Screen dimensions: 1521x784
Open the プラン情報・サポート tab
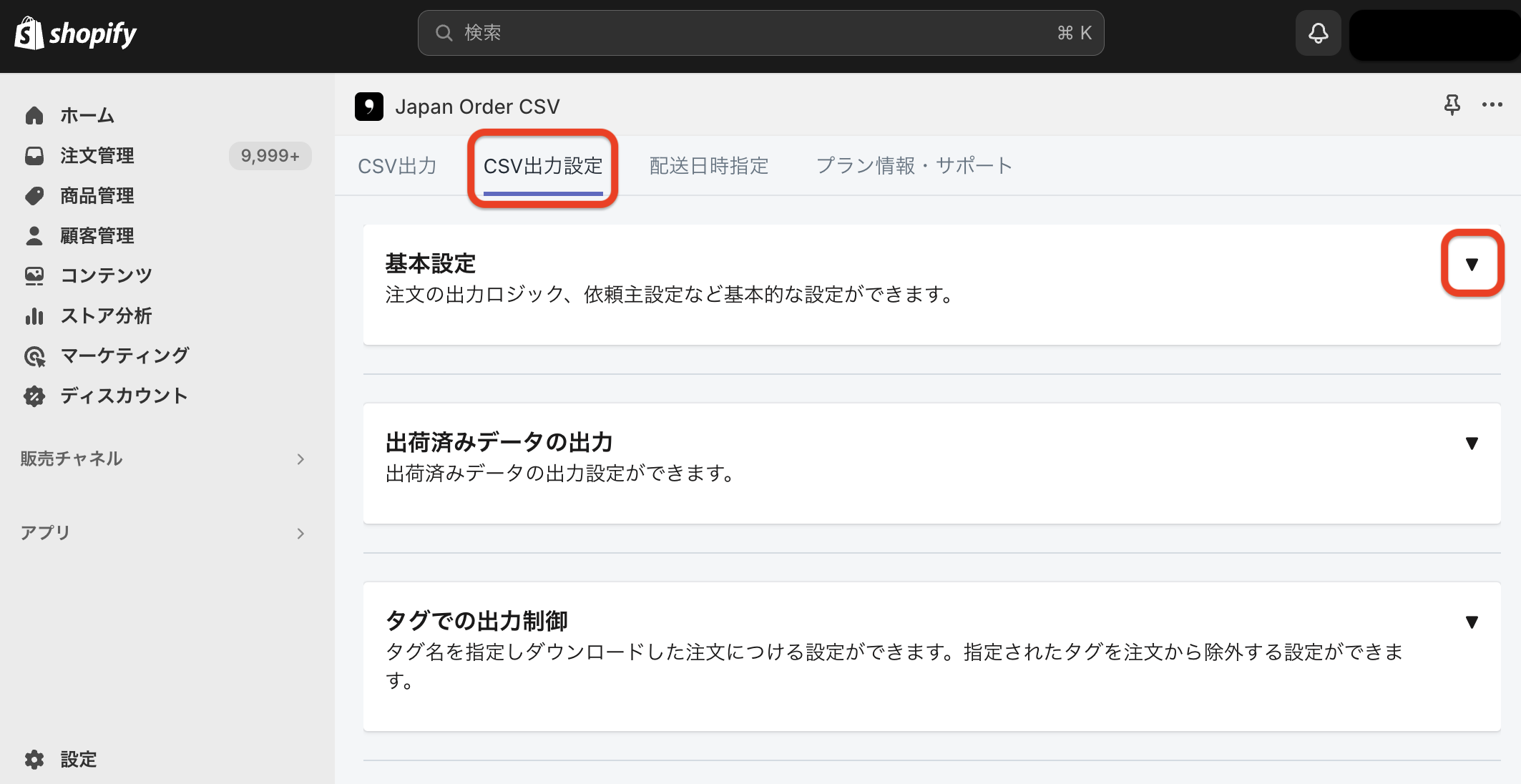click(914, 166)
